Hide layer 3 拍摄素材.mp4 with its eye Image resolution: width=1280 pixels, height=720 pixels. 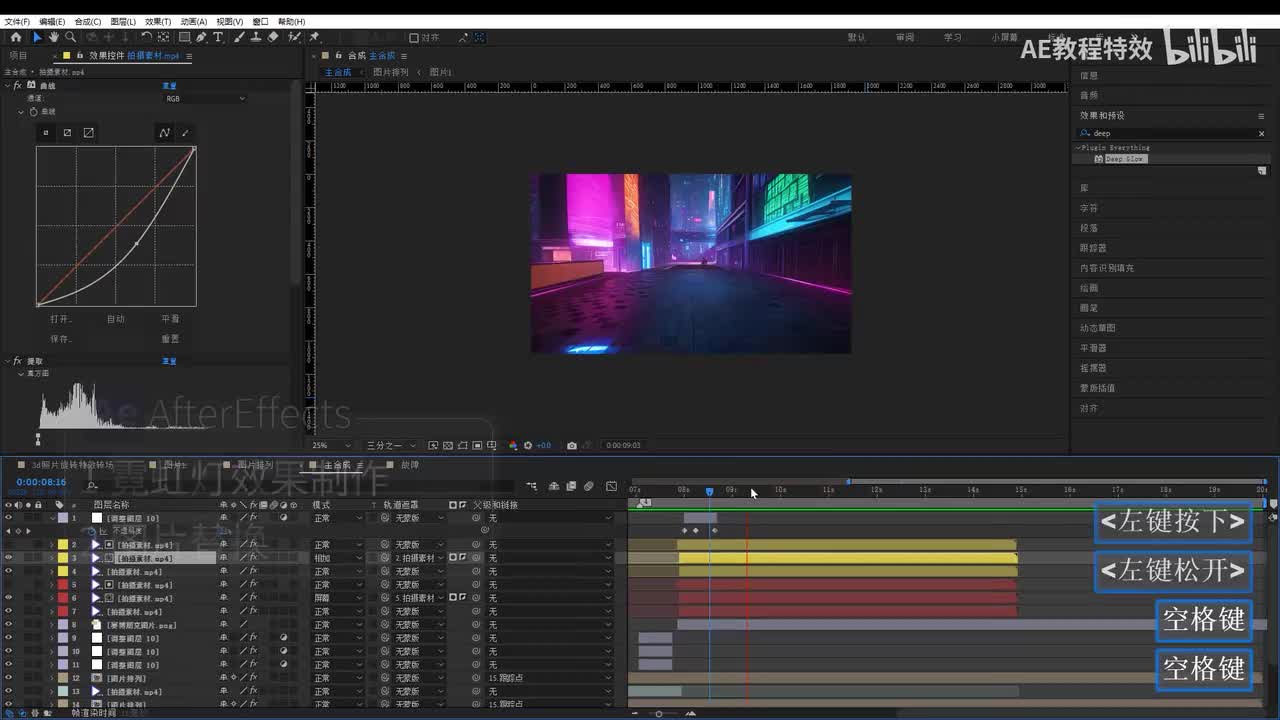click(x=8, y=558)
